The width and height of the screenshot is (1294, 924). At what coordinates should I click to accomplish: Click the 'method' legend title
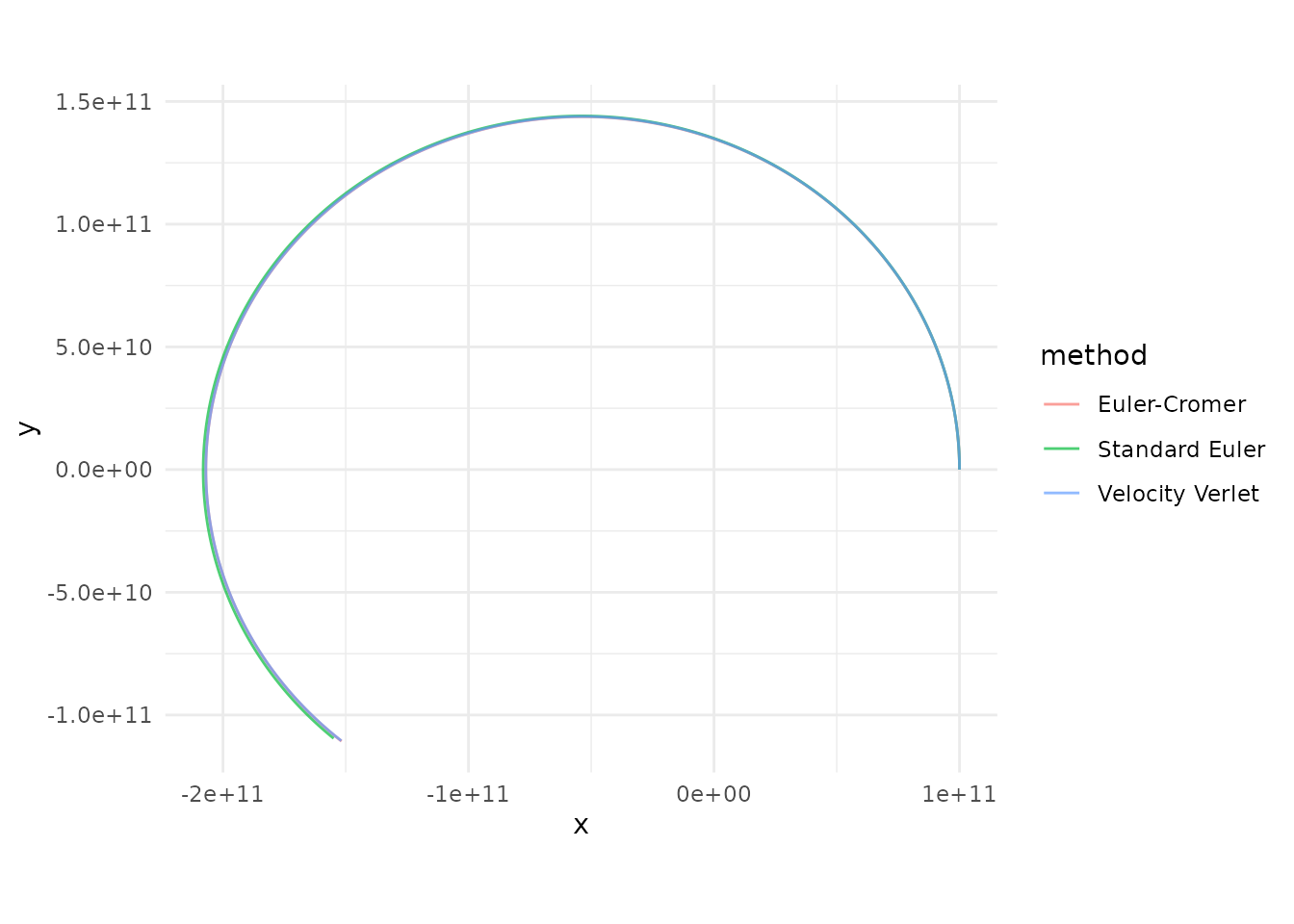coord(1093,356)
